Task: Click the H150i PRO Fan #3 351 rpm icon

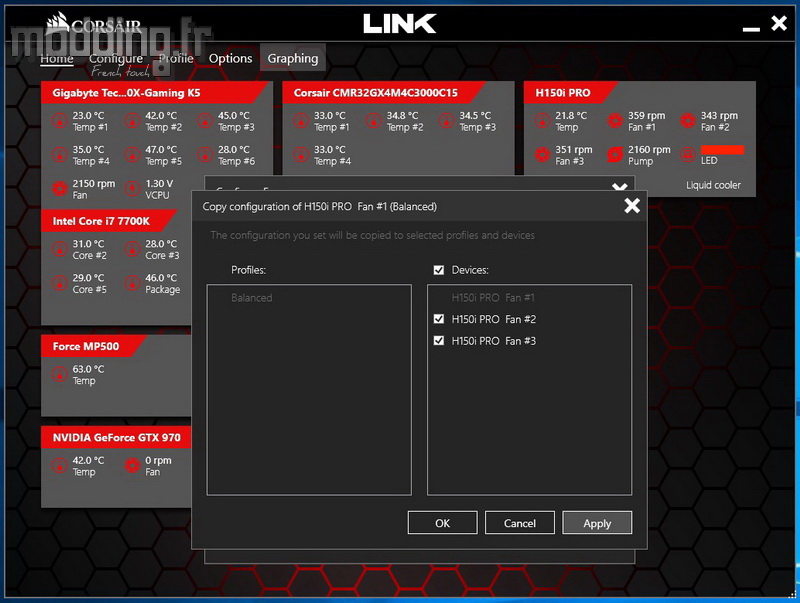Action: point(542,155)
